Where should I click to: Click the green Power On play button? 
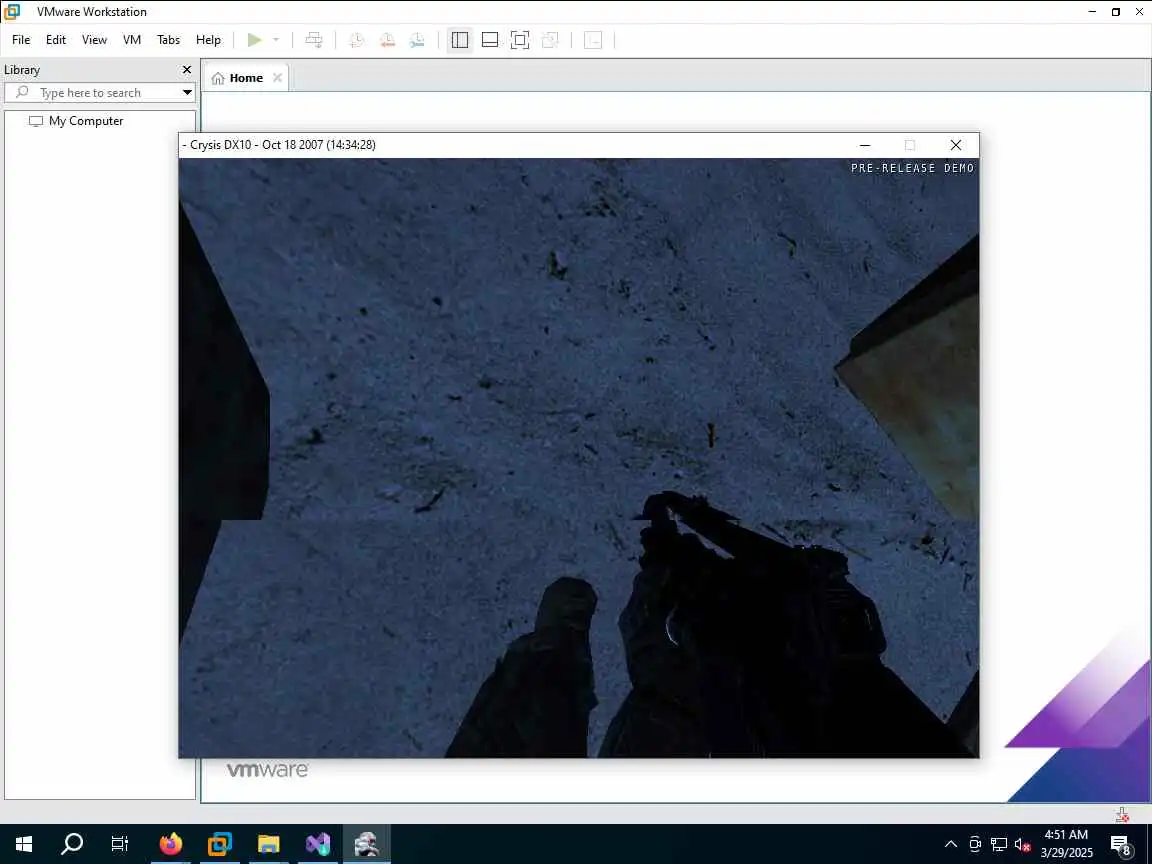[254, 40]
